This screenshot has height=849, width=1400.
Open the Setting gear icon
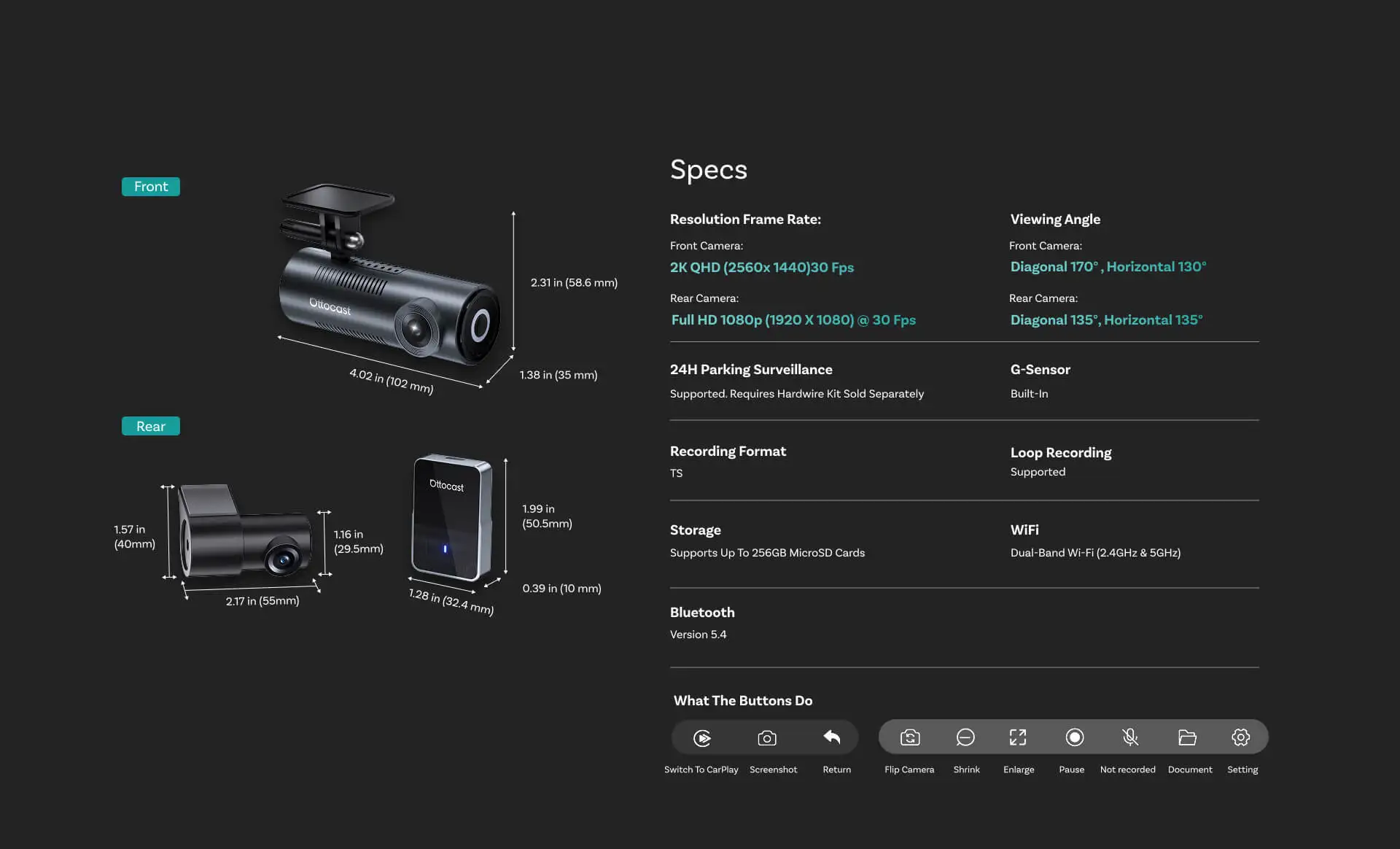coord(1240,737)
